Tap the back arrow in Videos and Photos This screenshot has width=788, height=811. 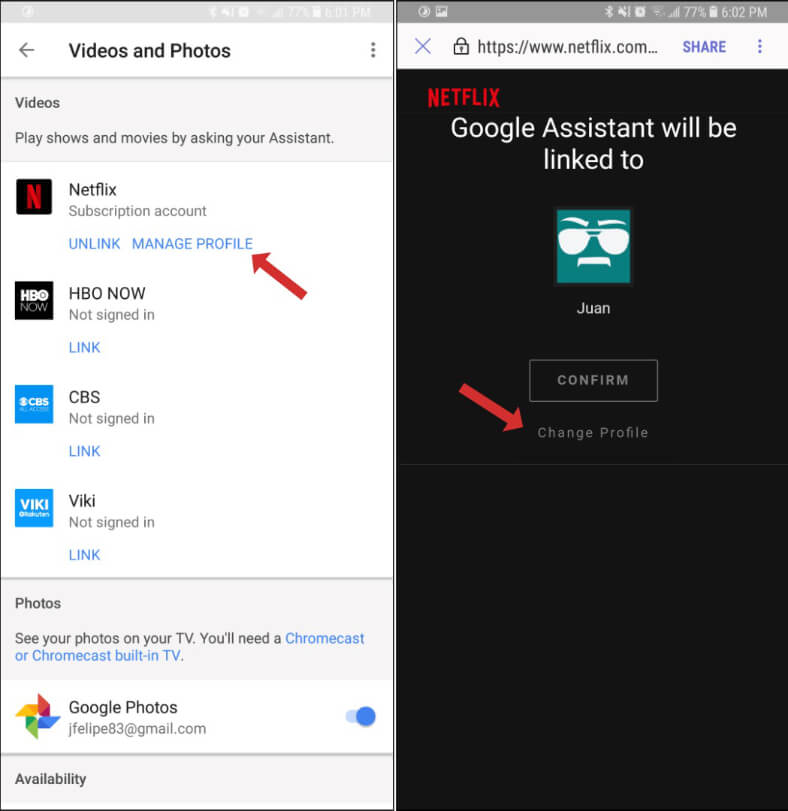[26, 50]
